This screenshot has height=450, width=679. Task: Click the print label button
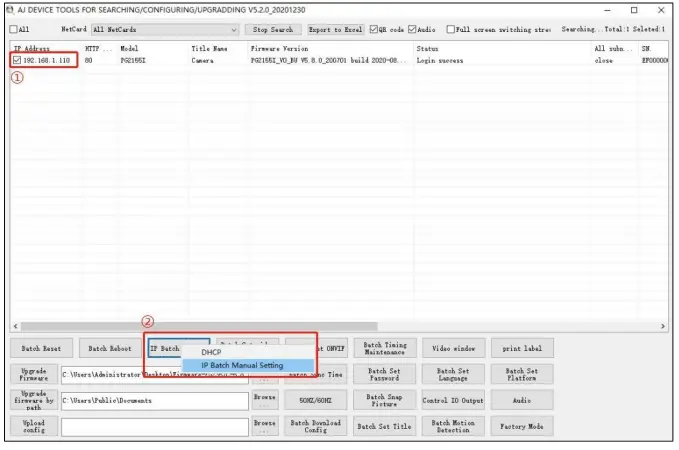522,348
